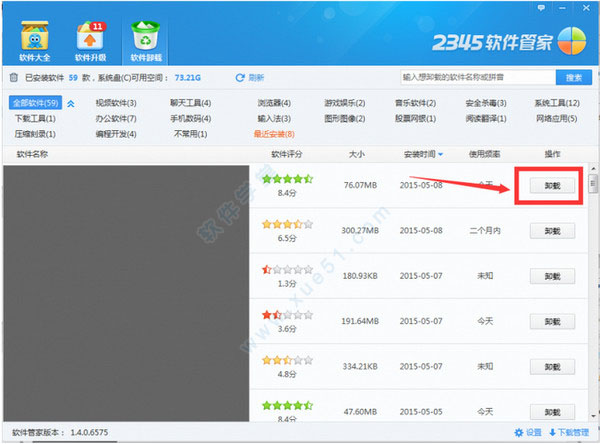The image size is (600, 444).
Task: Click the 2345软件管家 logo
Action: [510, 41]
